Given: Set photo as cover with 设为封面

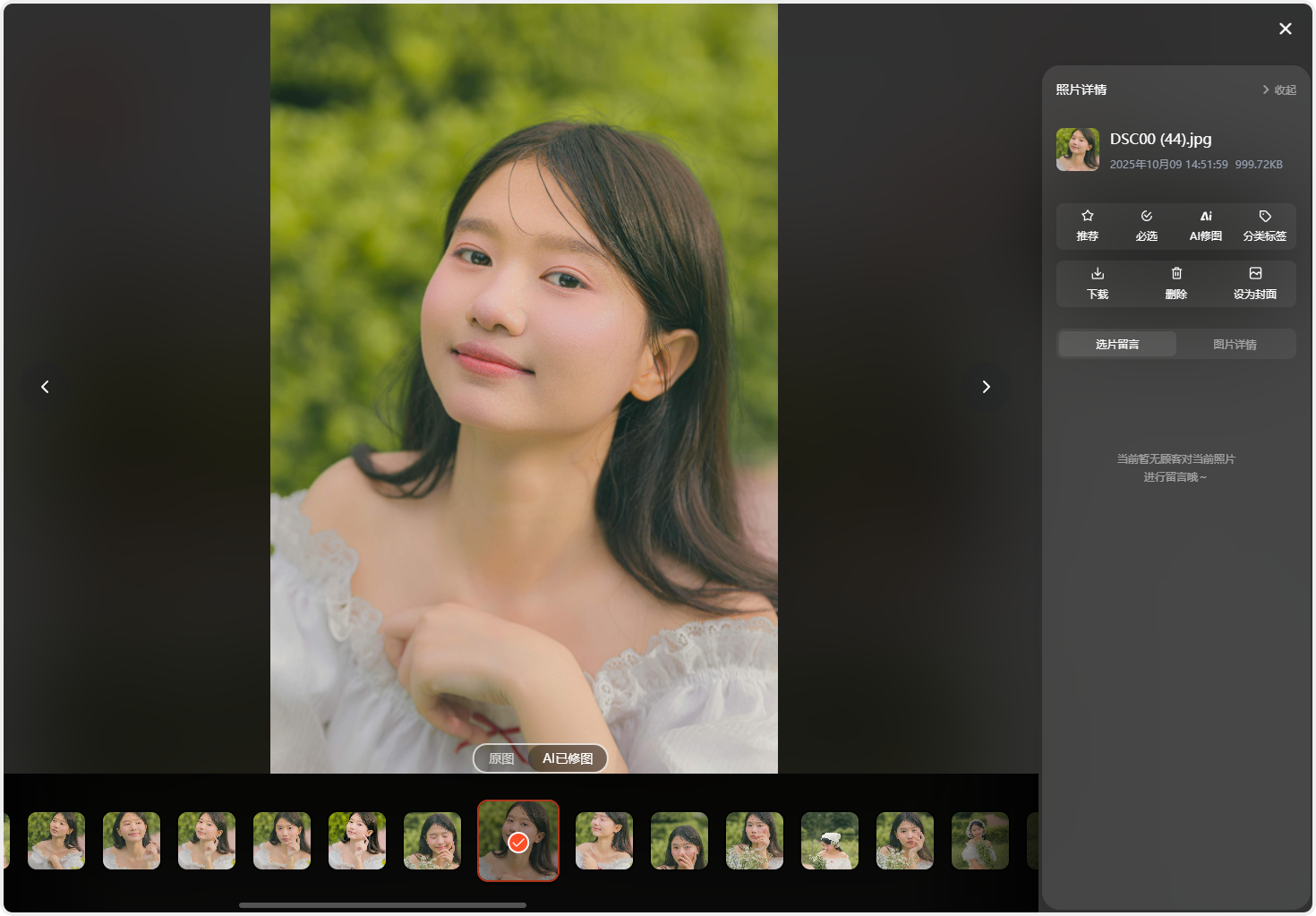Looking at the screenshot, I should point(1254,283).
